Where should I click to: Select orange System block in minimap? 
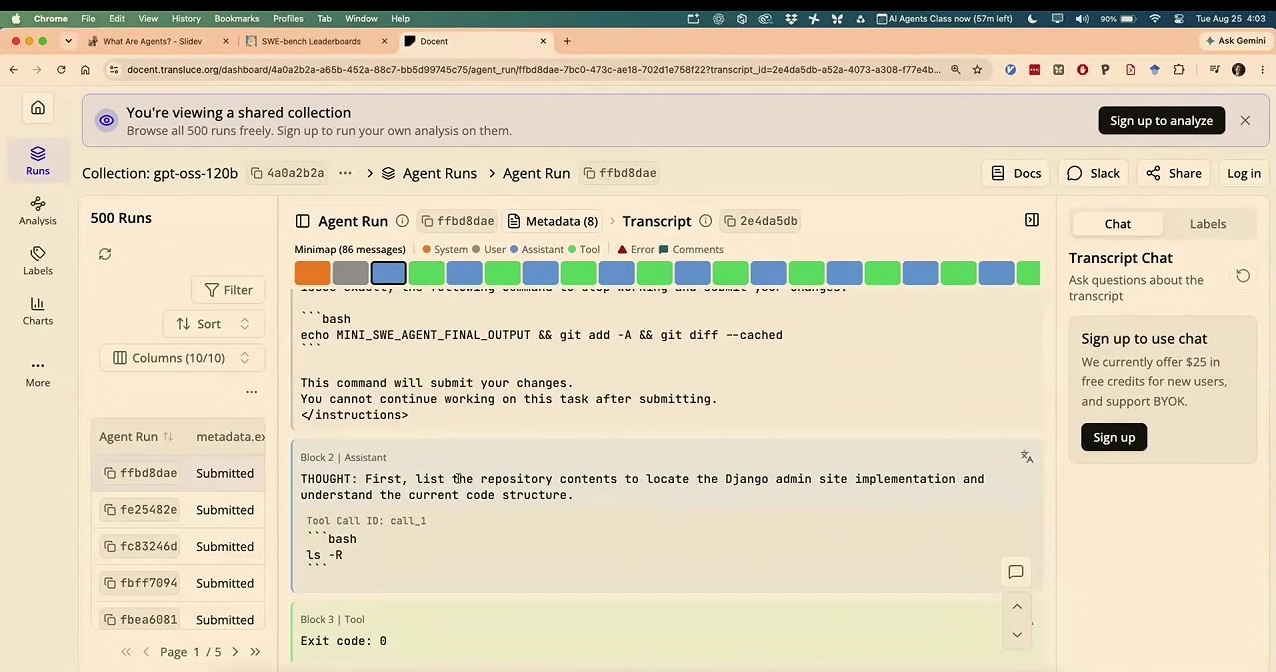pos(312,272)
